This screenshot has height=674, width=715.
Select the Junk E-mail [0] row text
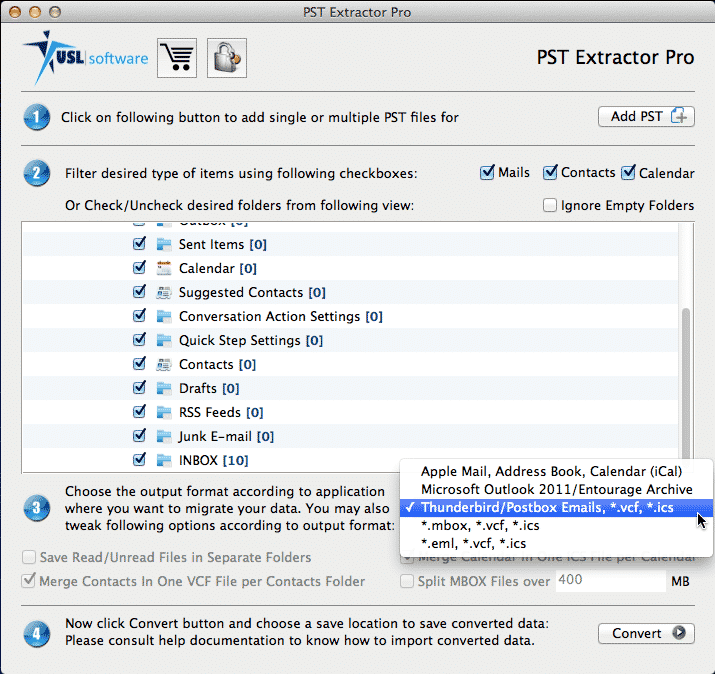[x=226, y=437]
